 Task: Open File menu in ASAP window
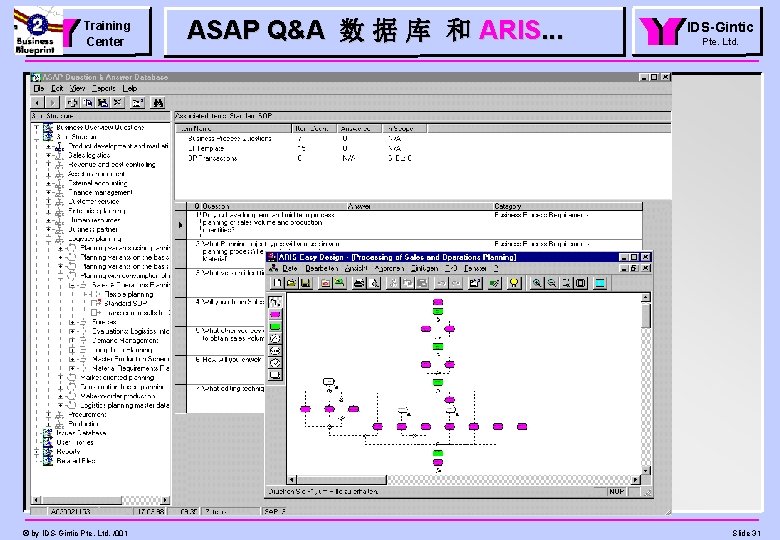(x=39, y=89)
